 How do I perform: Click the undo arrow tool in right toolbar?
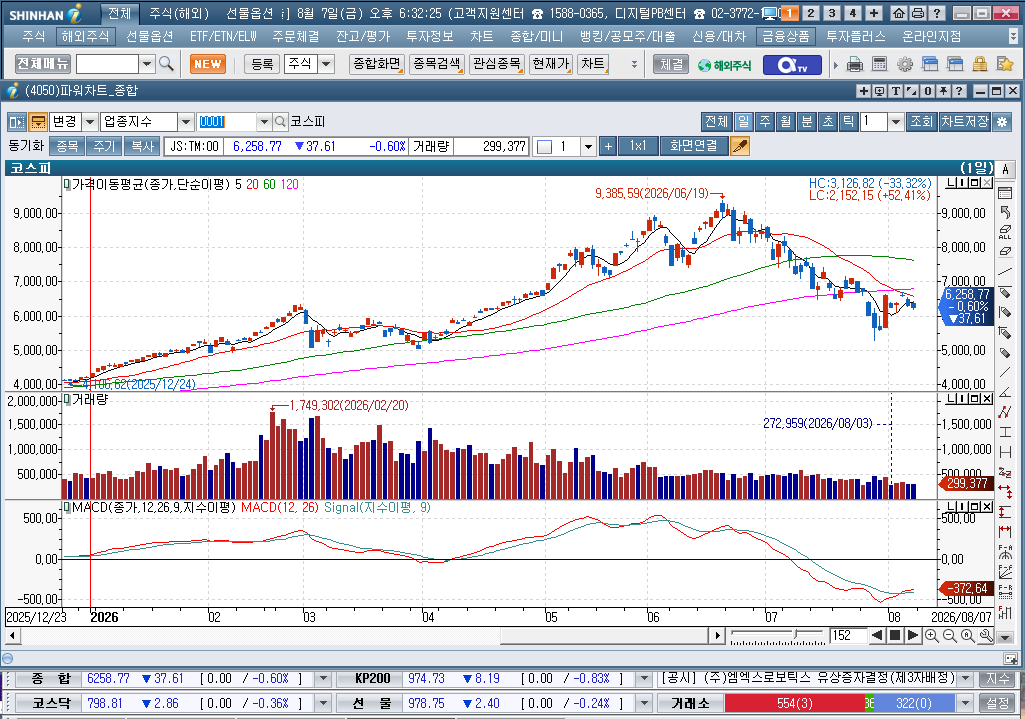[x=1005, y=212]
